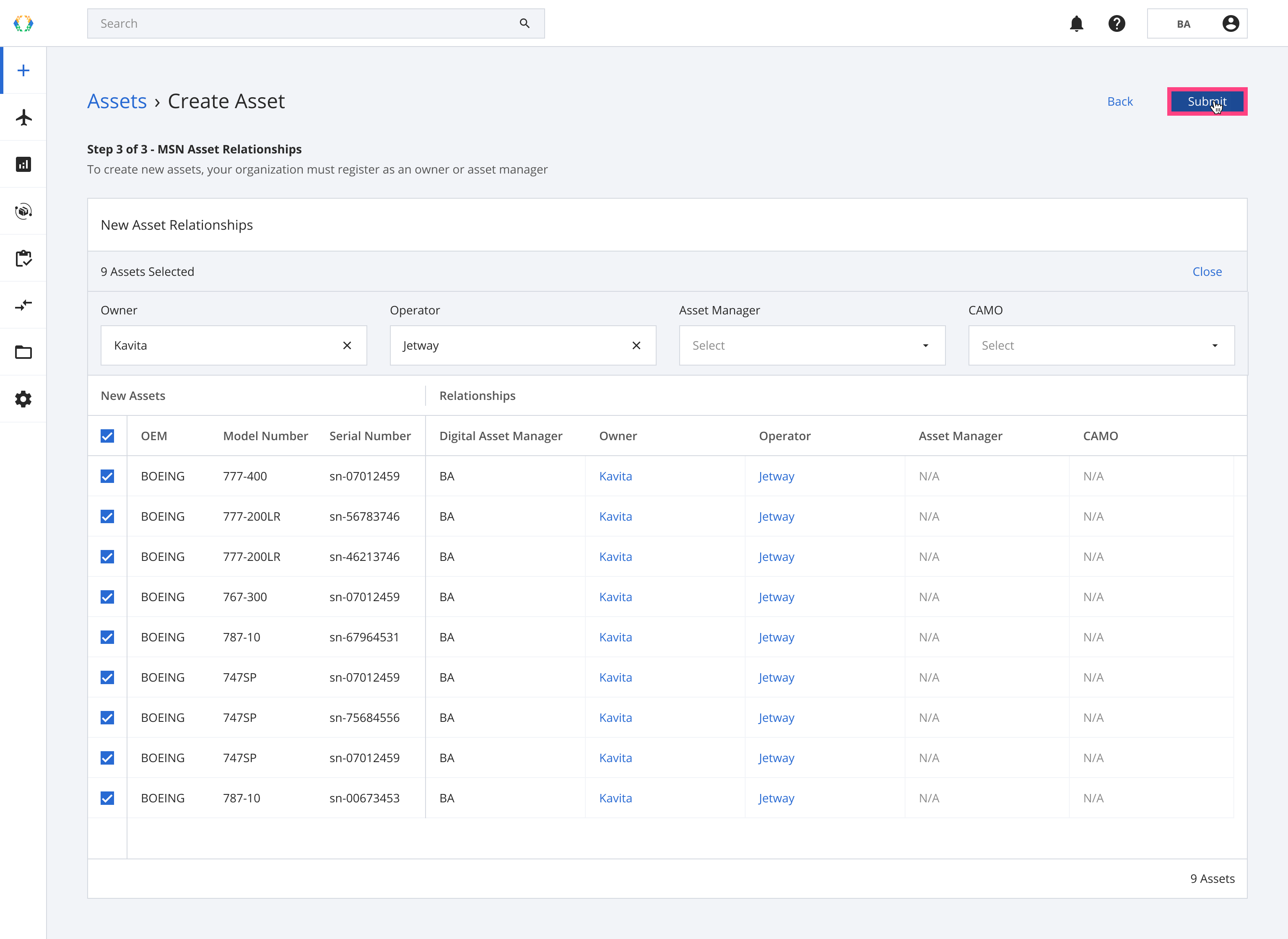This screenshot has width=1288, height=939.
Task: Uncheck the 777-400 asset row
Action: pos(107,476)
